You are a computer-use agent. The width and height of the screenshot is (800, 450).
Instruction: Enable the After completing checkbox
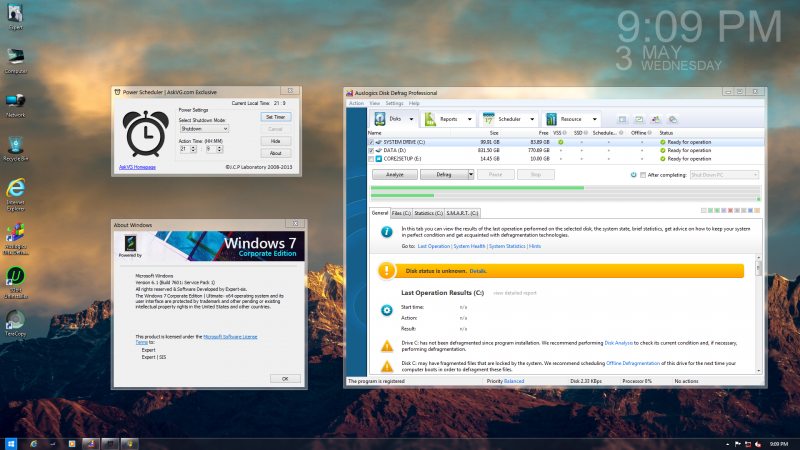click(x=643, y=175)
